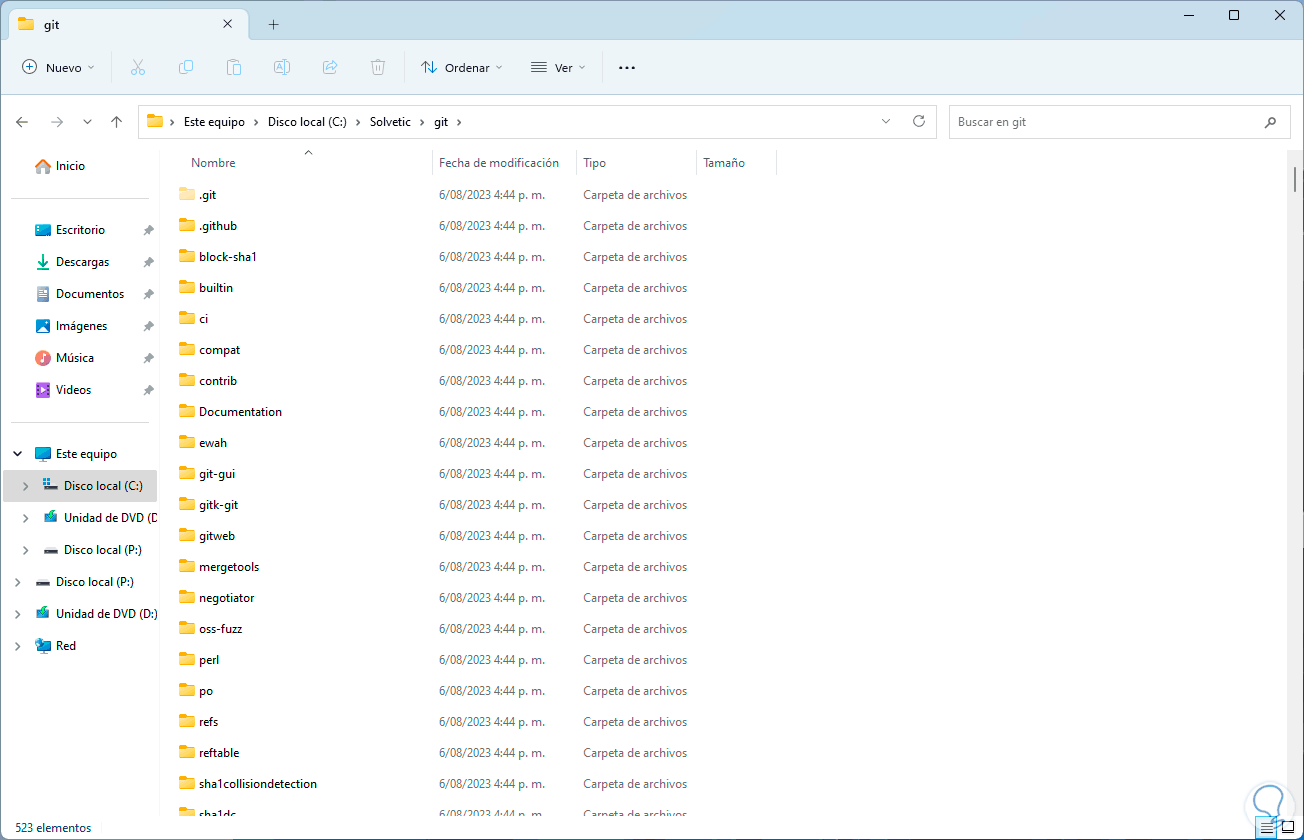Select the Documentation folder
1304x840 pixels.
[240, 412]
